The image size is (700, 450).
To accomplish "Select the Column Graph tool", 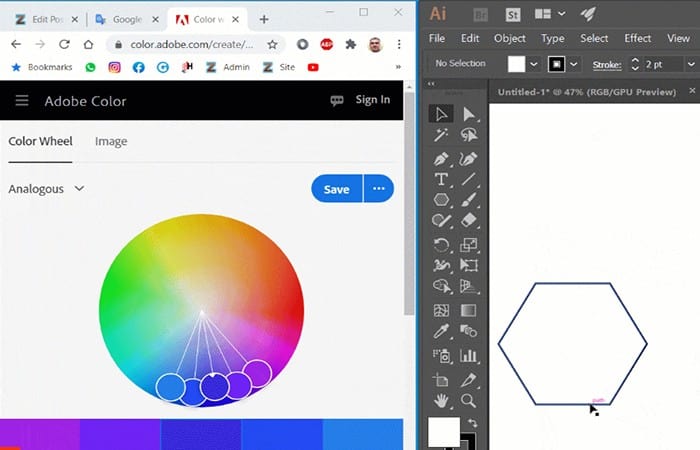I will click(x=468, y=355).
